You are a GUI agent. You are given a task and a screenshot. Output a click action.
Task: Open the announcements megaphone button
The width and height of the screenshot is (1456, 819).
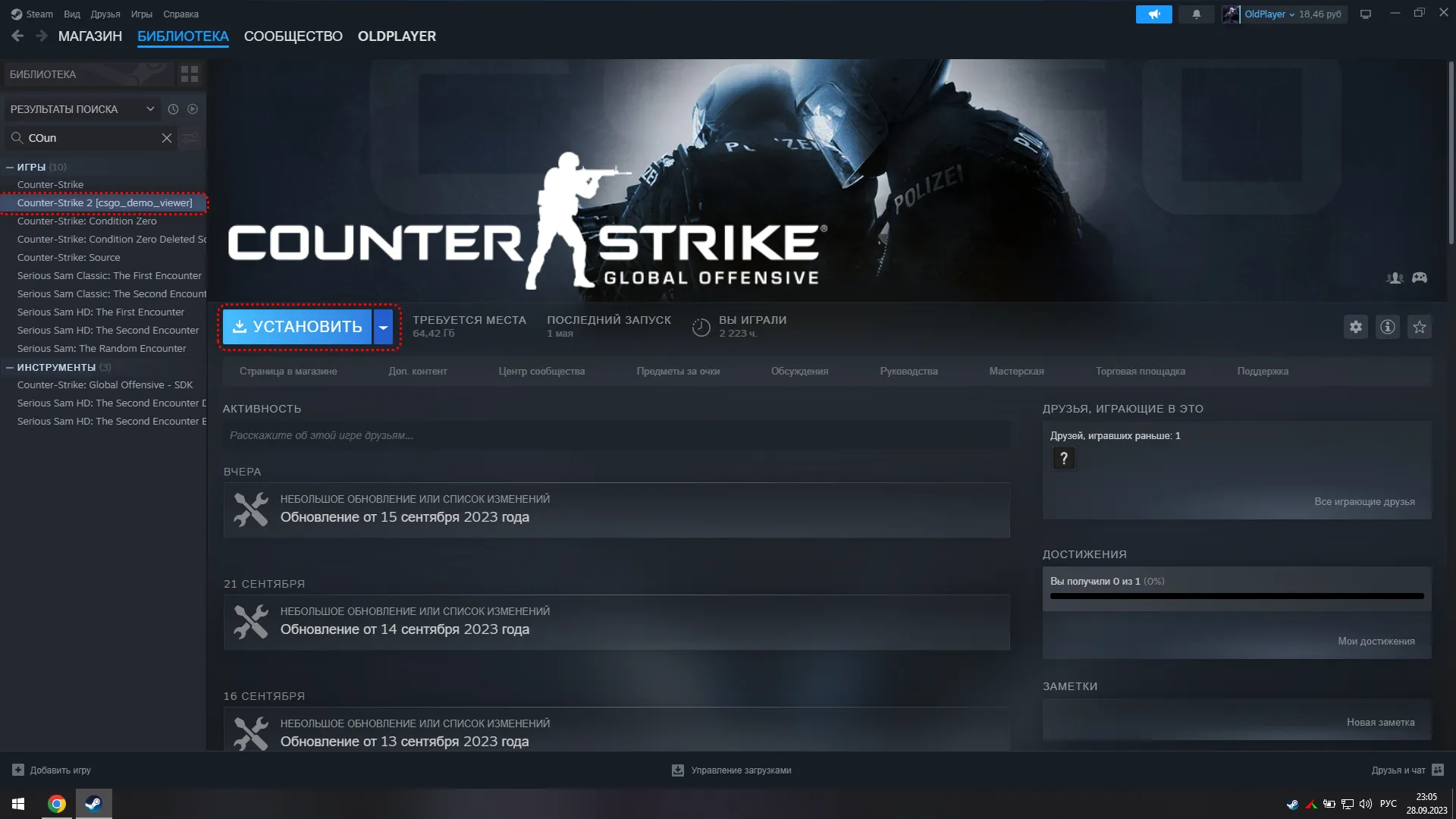click(1153, 14)
